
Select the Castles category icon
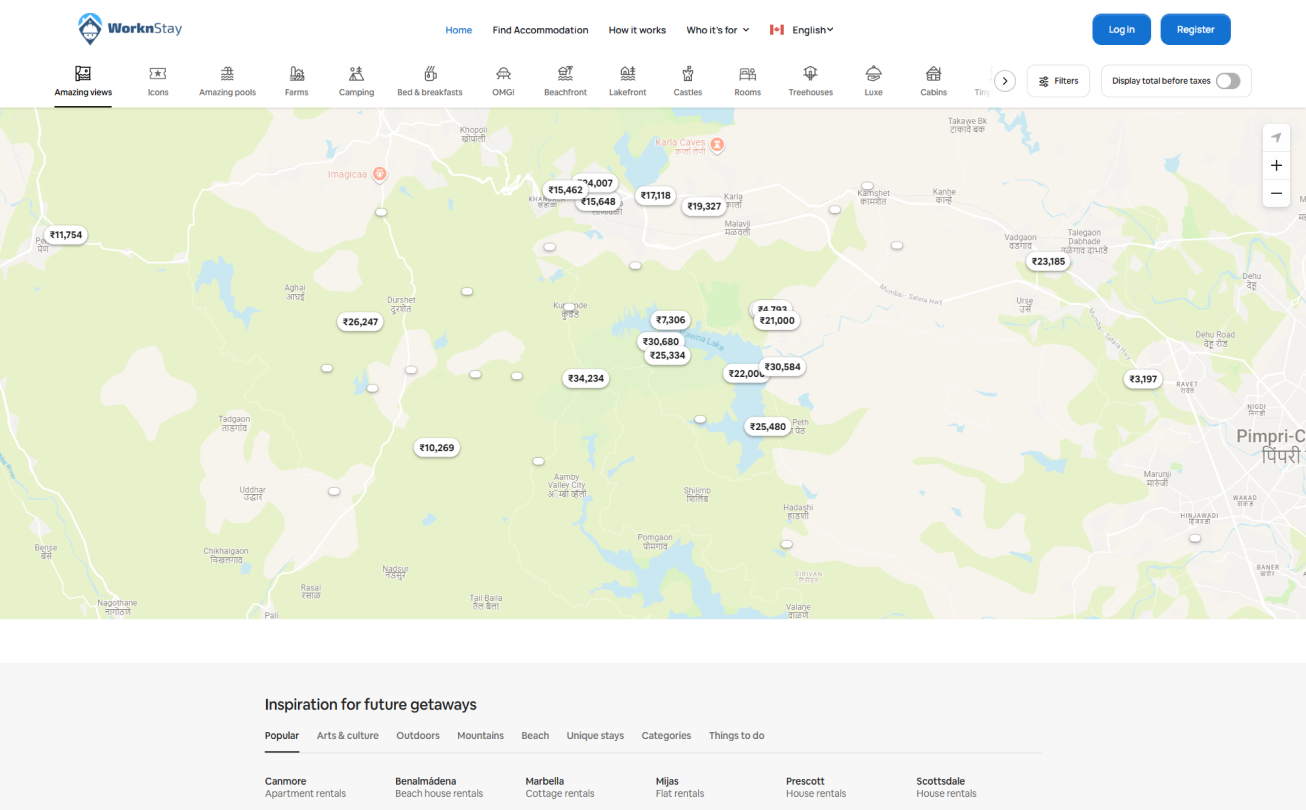pos(687,74)
